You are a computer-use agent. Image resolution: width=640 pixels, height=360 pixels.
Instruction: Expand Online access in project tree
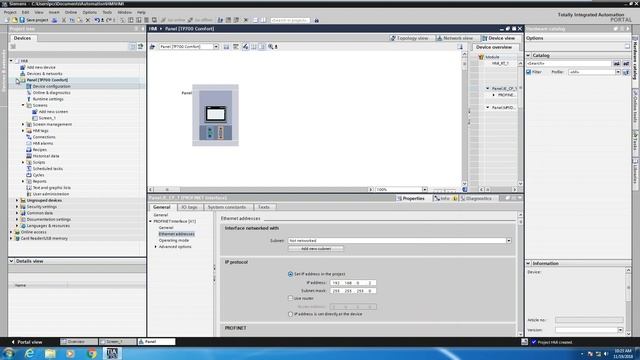[x=11, y=232]
